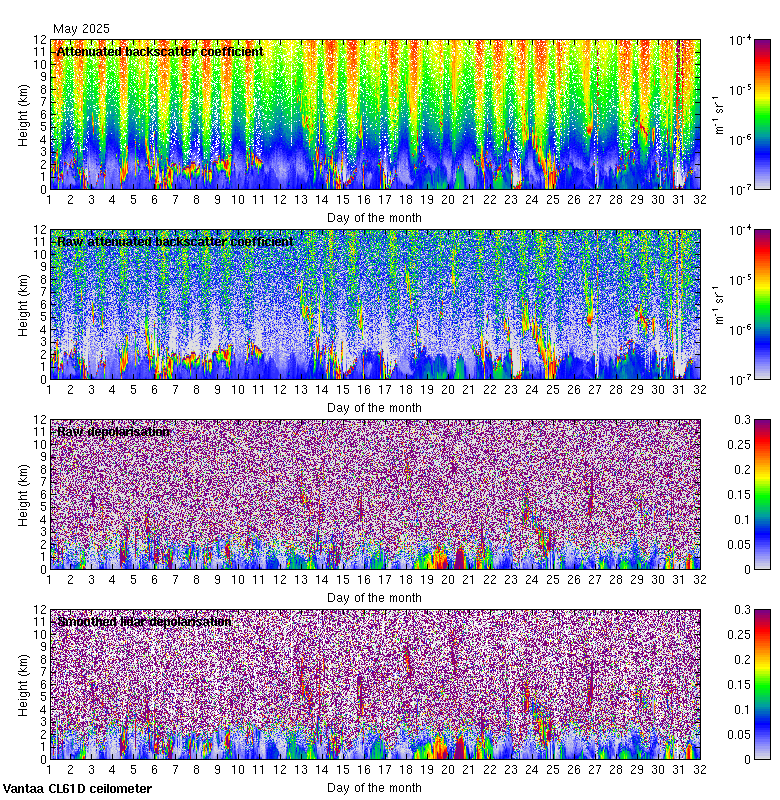Click day 1 tick label under Raw depolarisation panel
780x800 pixels.
pyautogui.click(x=49, y=580)
